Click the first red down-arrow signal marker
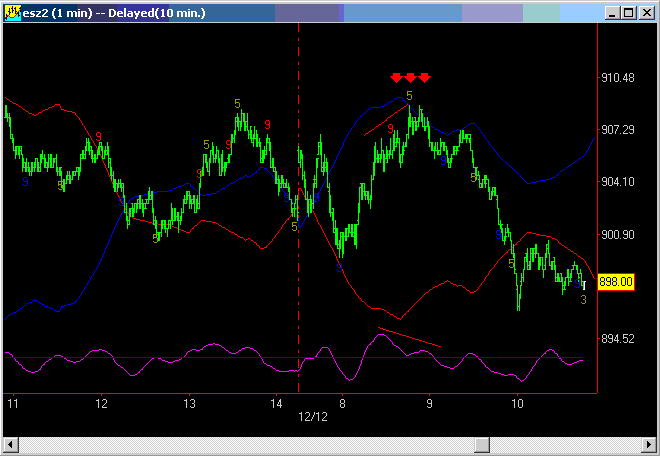 pos(396,78)
